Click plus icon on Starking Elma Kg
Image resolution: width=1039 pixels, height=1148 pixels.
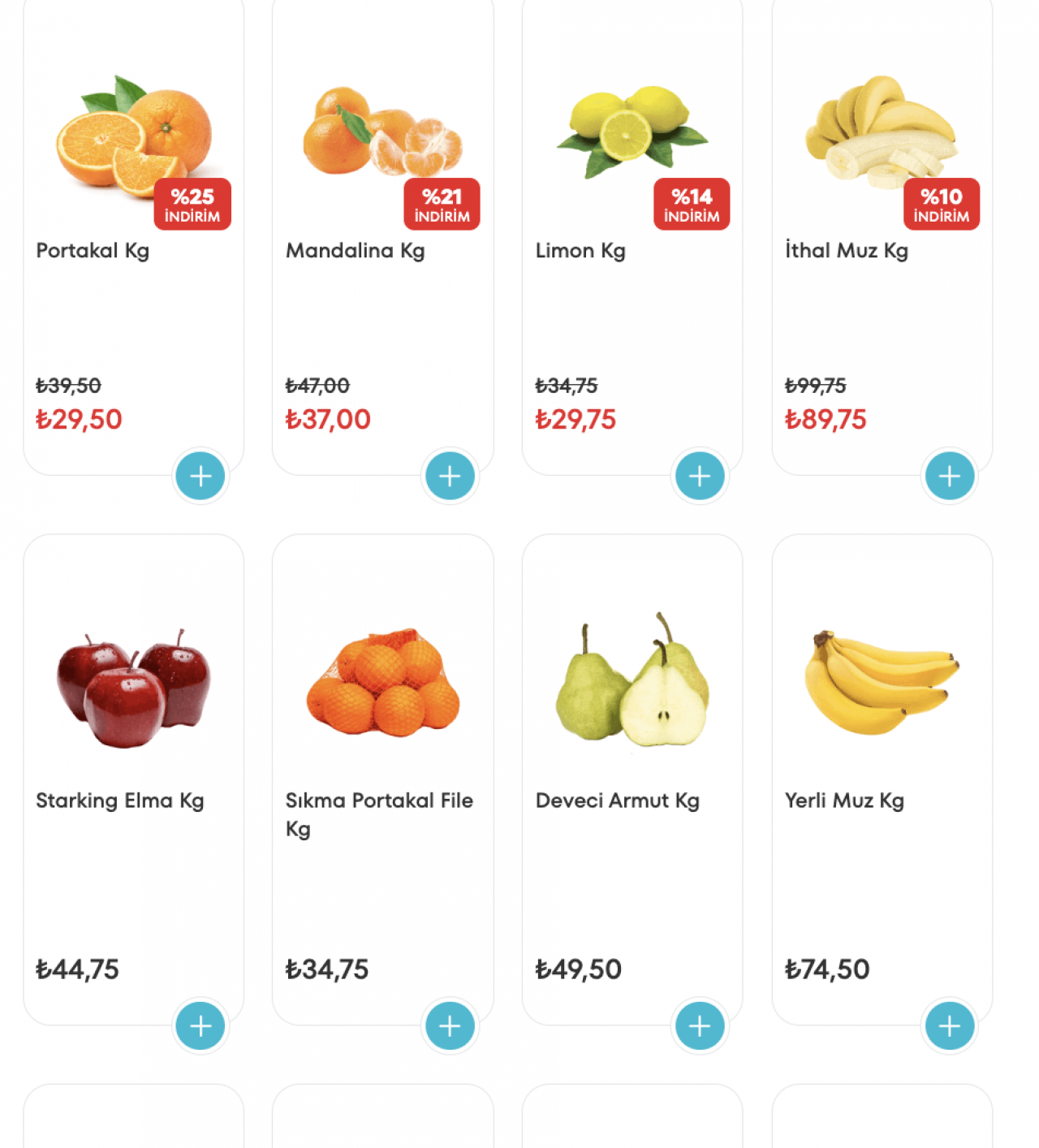tap(200, 1025)
